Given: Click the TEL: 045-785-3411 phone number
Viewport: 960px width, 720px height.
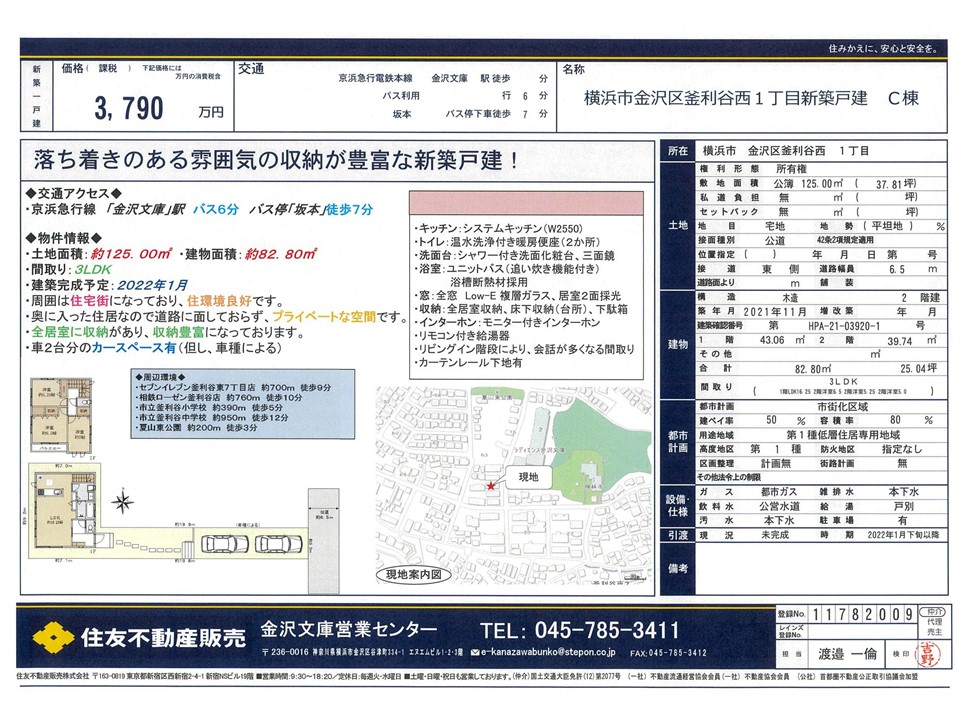Looking at the screenshot, I should click(x=580, y=630).
